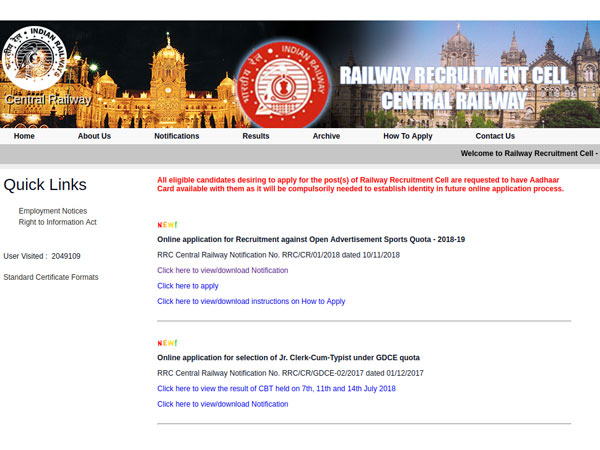View Sports Quota notification download link

pyautogui.click(x=223, y=270)
